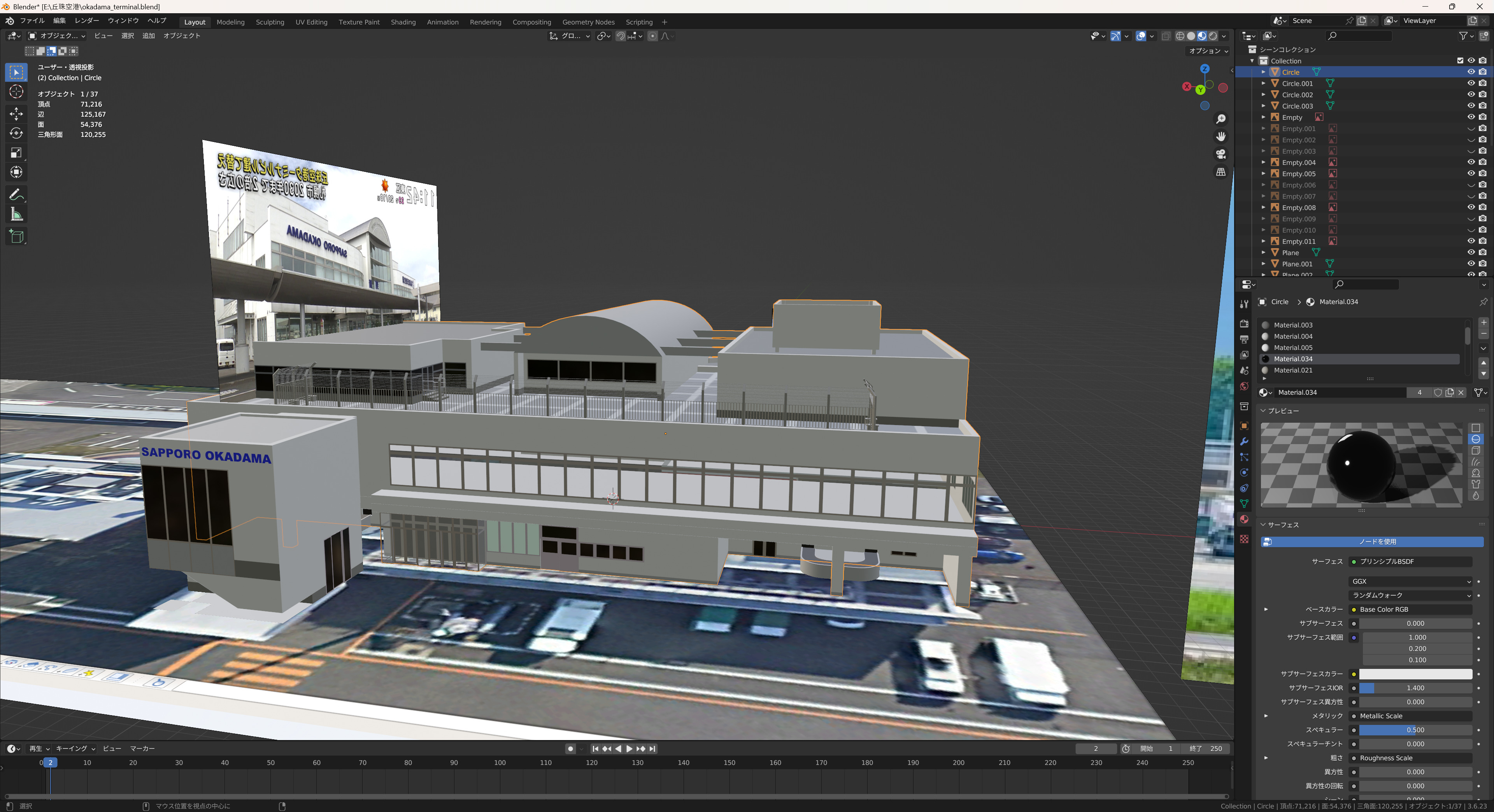Open the マーカー timeline menu
This screenshot has width=1494, height=812.
coord(142,749)
